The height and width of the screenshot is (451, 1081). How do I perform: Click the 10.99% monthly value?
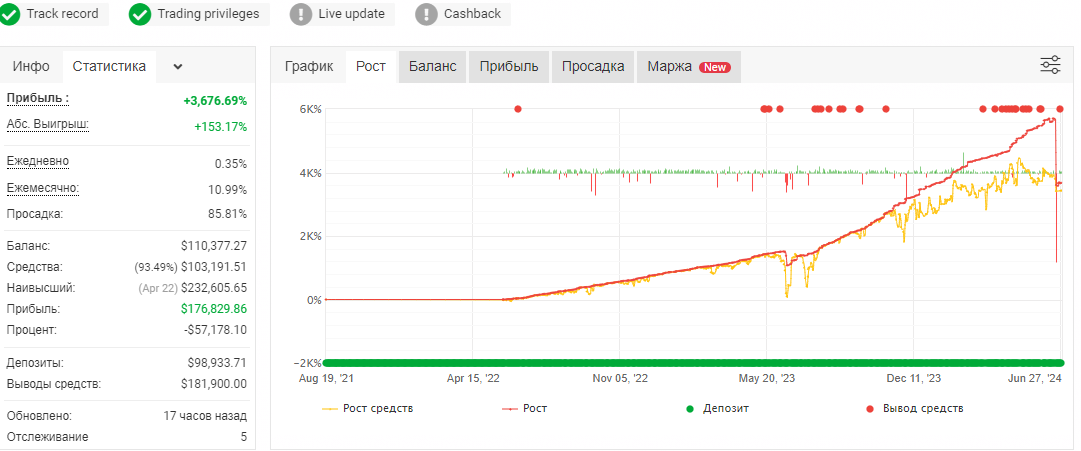pos(230,190)
